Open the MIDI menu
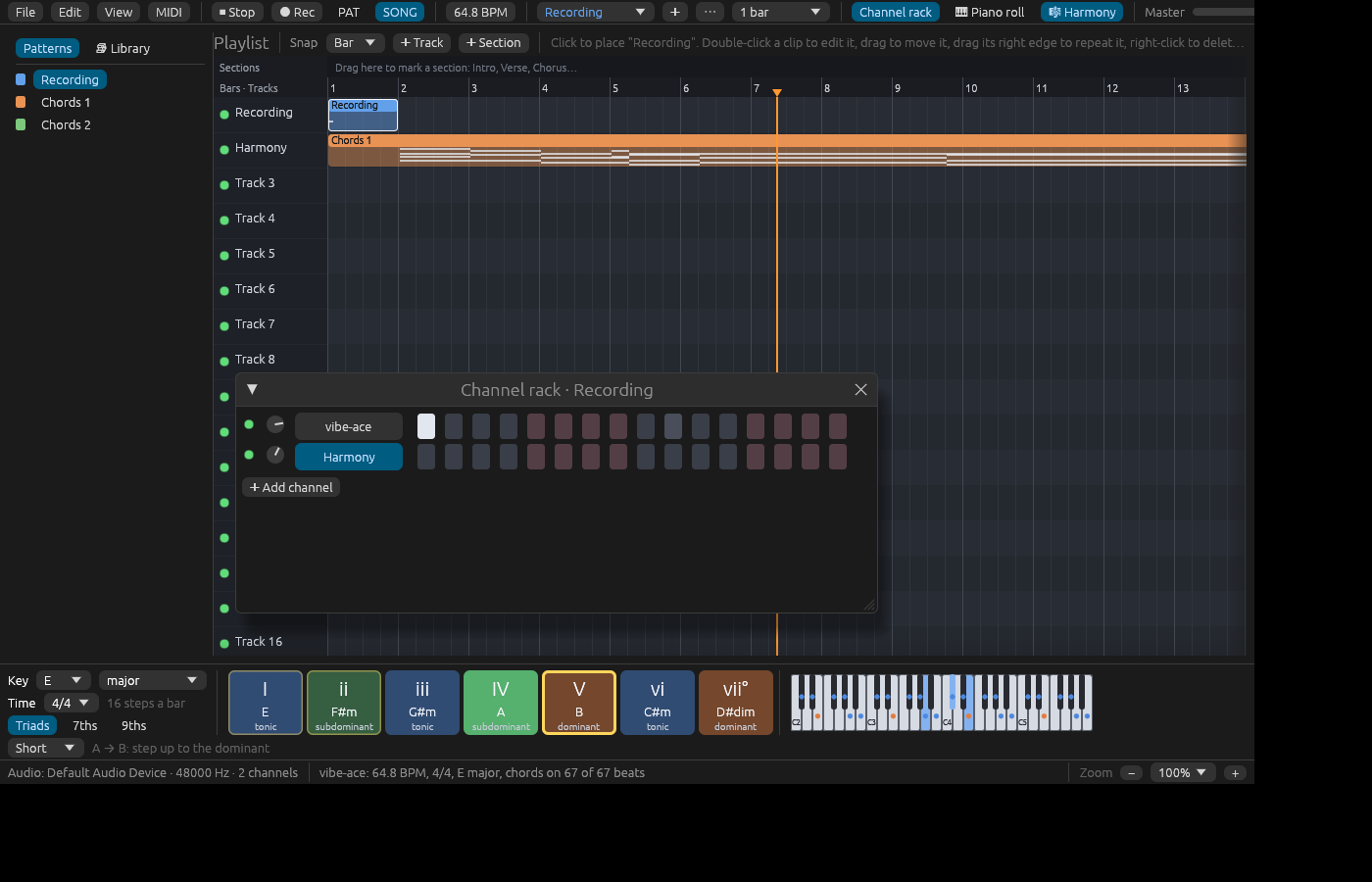 coord(169,12)
